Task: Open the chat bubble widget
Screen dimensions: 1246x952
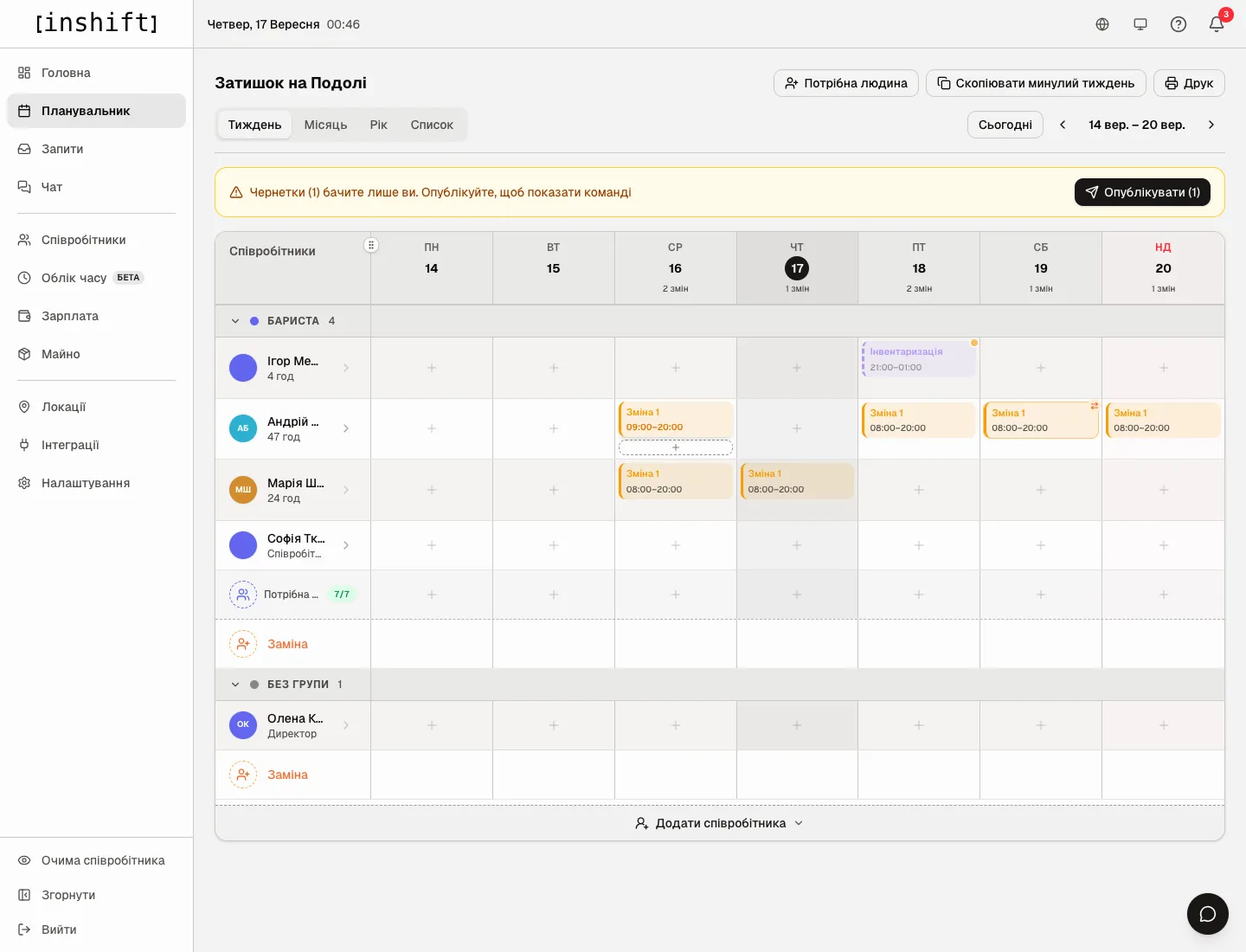Action: [1208, 914]
